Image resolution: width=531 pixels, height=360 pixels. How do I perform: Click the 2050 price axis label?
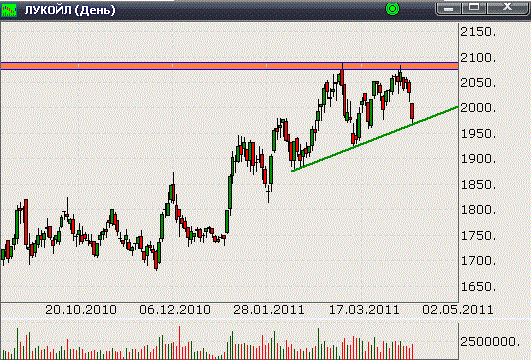pyautogui.click(x=478, y=83)
